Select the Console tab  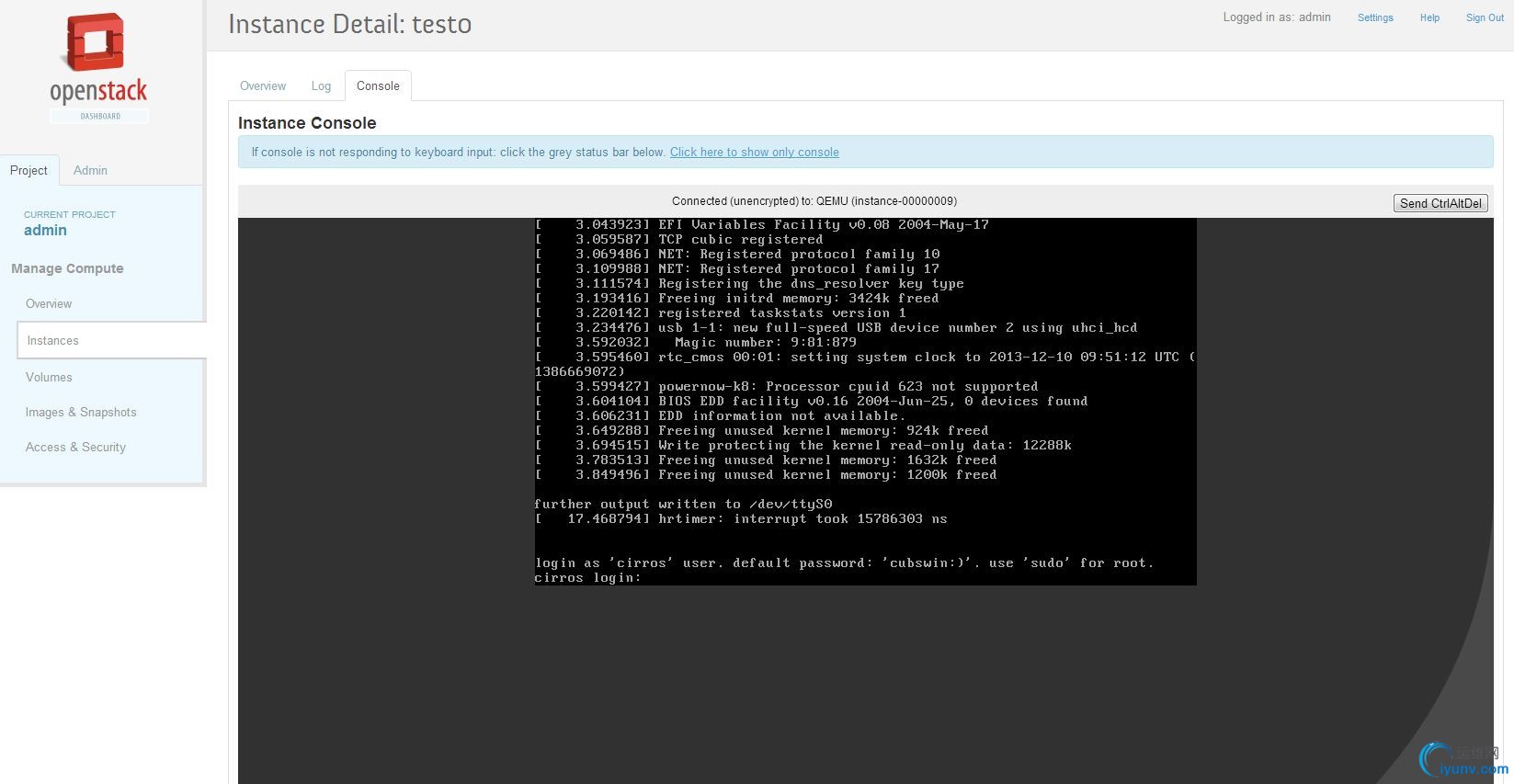[x=378, y=85]
